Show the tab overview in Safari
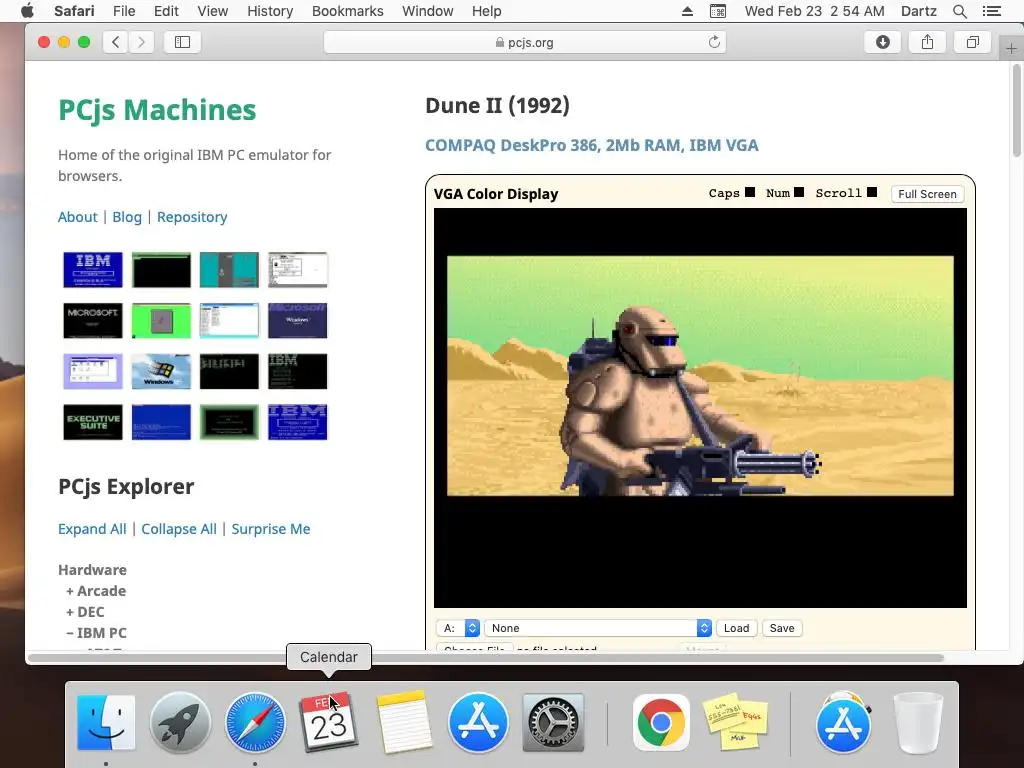Image resolution: width=1024 pixels, height=768 pixels. click(x=972, y=42)
